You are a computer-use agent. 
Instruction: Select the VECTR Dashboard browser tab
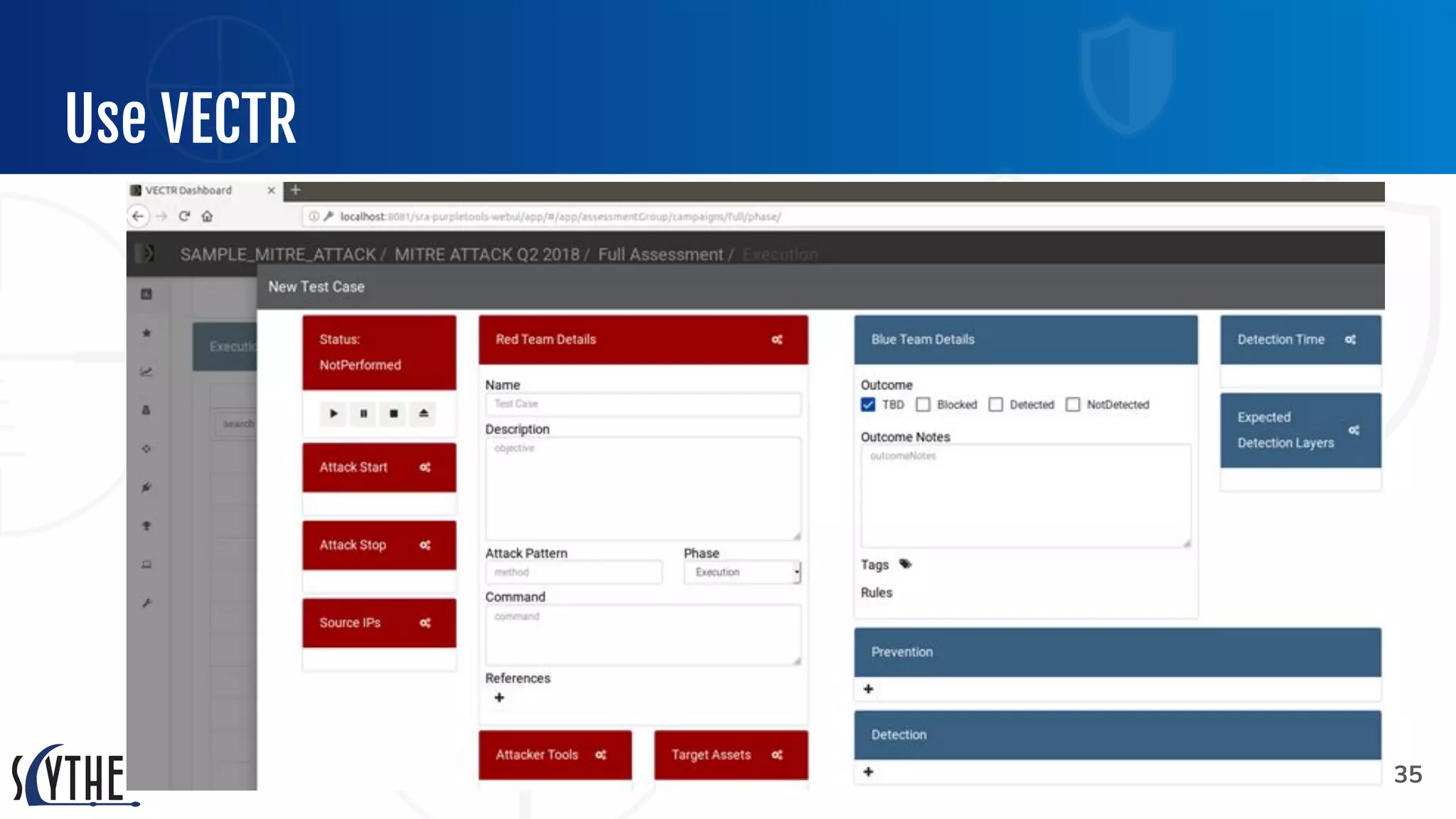click(189, 191)
